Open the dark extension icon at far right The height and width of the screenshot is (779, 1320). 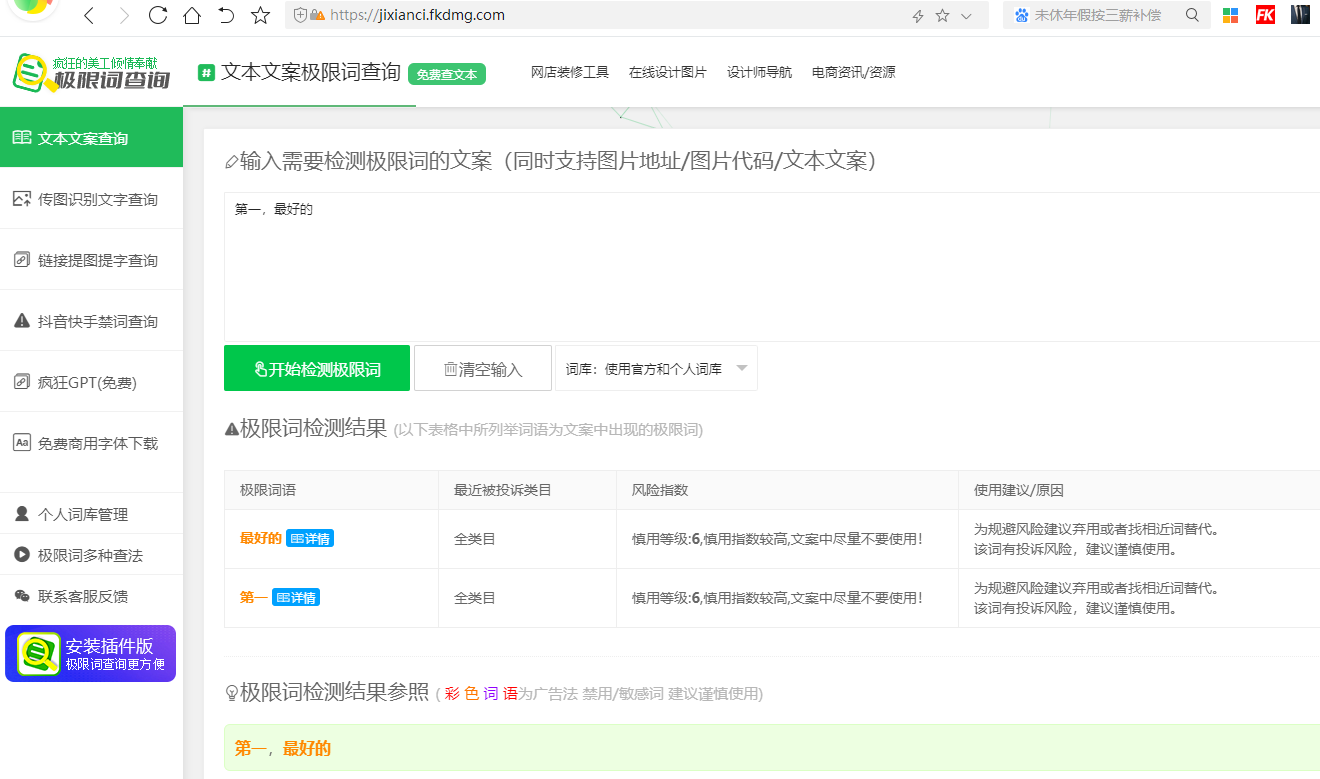[1300, 14]
